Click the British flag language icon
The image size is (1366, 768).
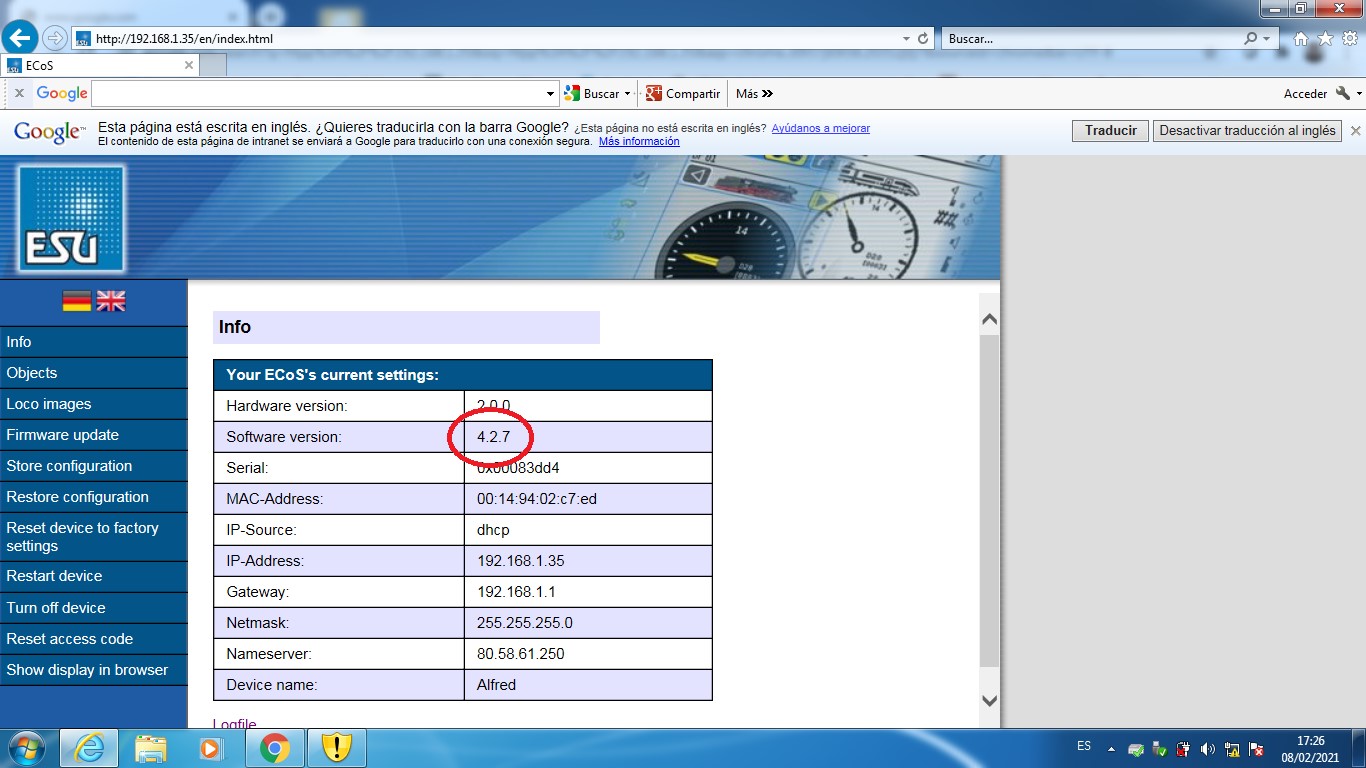point(111,301)
